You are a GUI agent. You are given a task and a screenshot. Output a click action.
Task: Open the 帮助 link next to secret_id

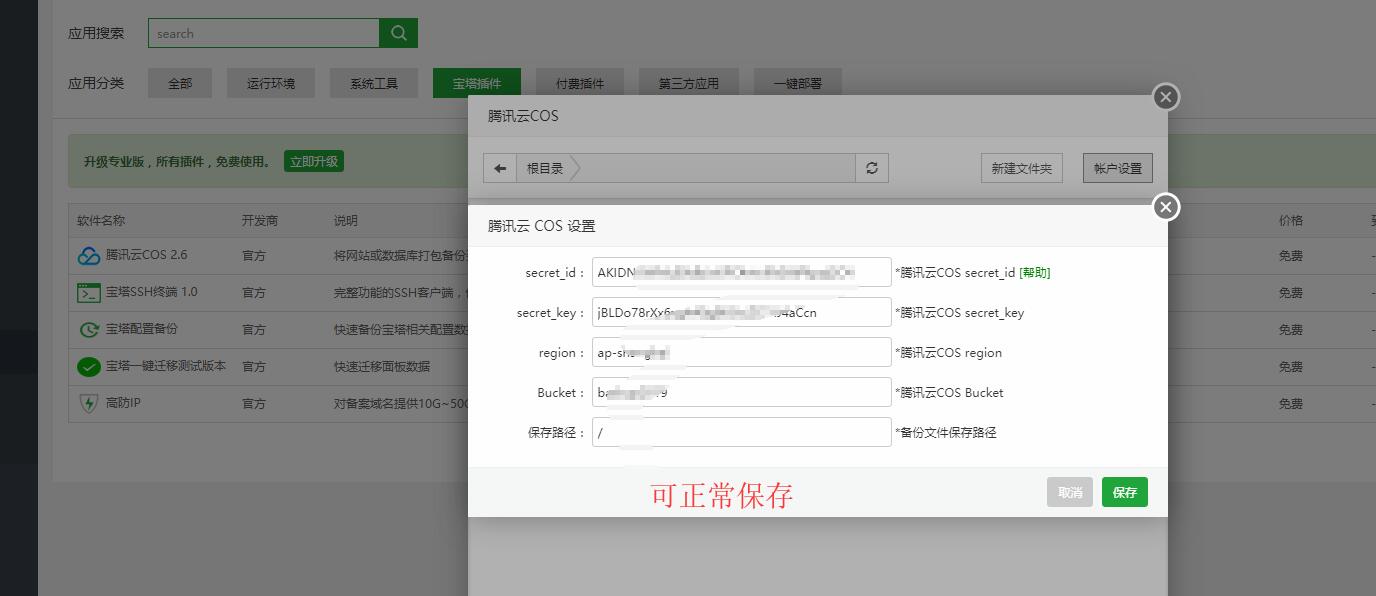coord(1034,272)
